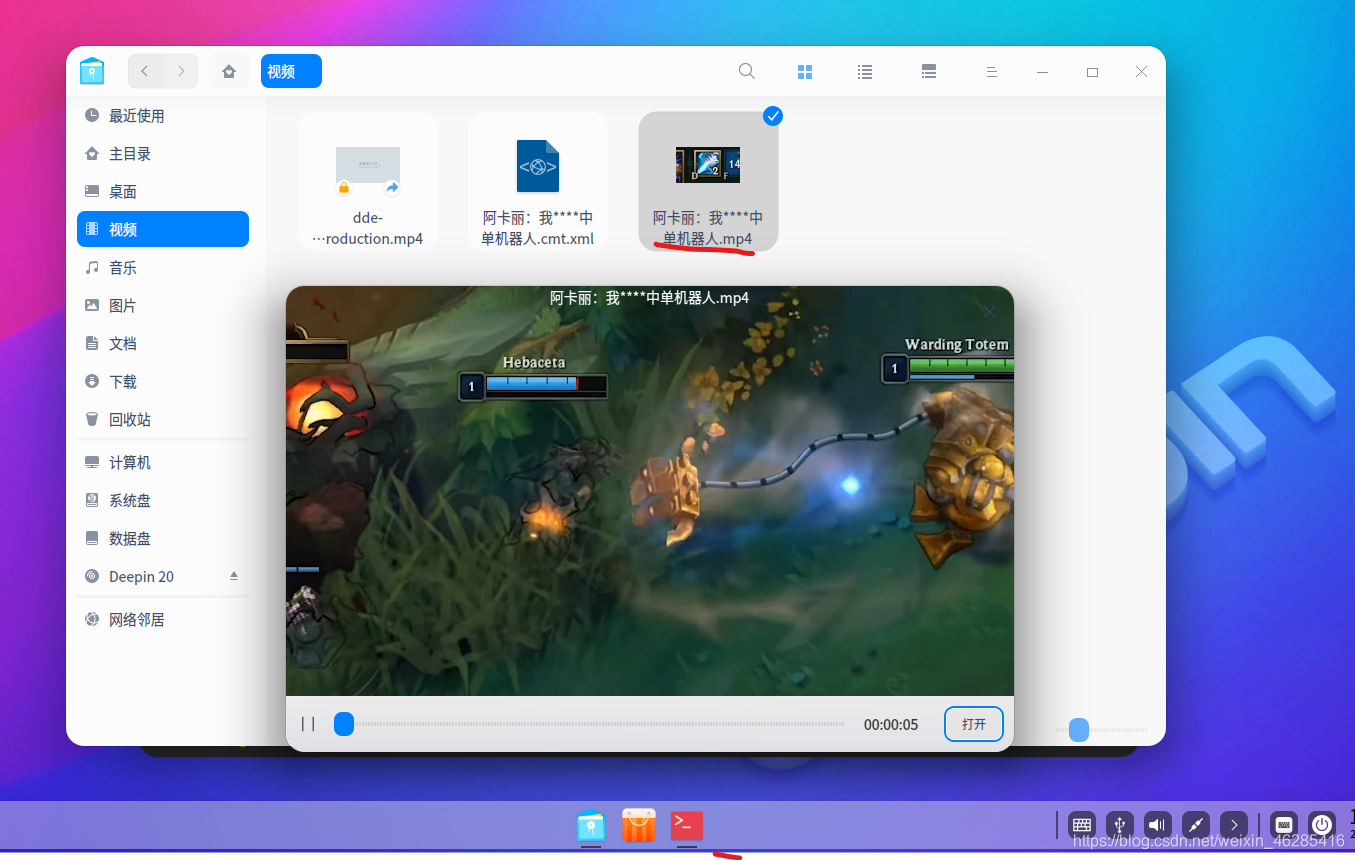The image size is (1355, 860).
Task: Switch to icon grid view
Action: [x=805, y=72]
